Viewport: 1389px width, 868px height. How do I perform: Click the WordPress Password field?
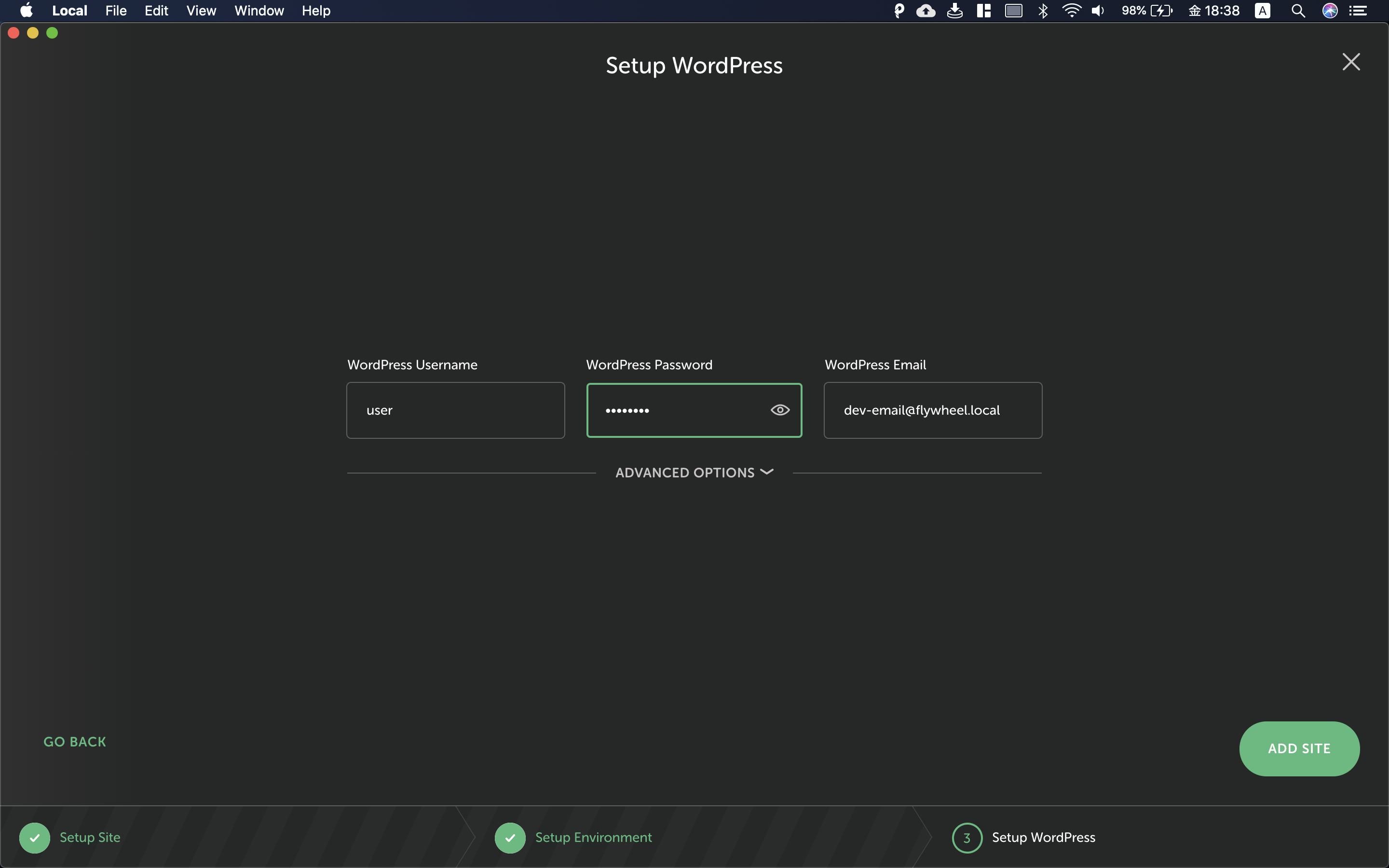pyautogui.click(x=694, y=410)
